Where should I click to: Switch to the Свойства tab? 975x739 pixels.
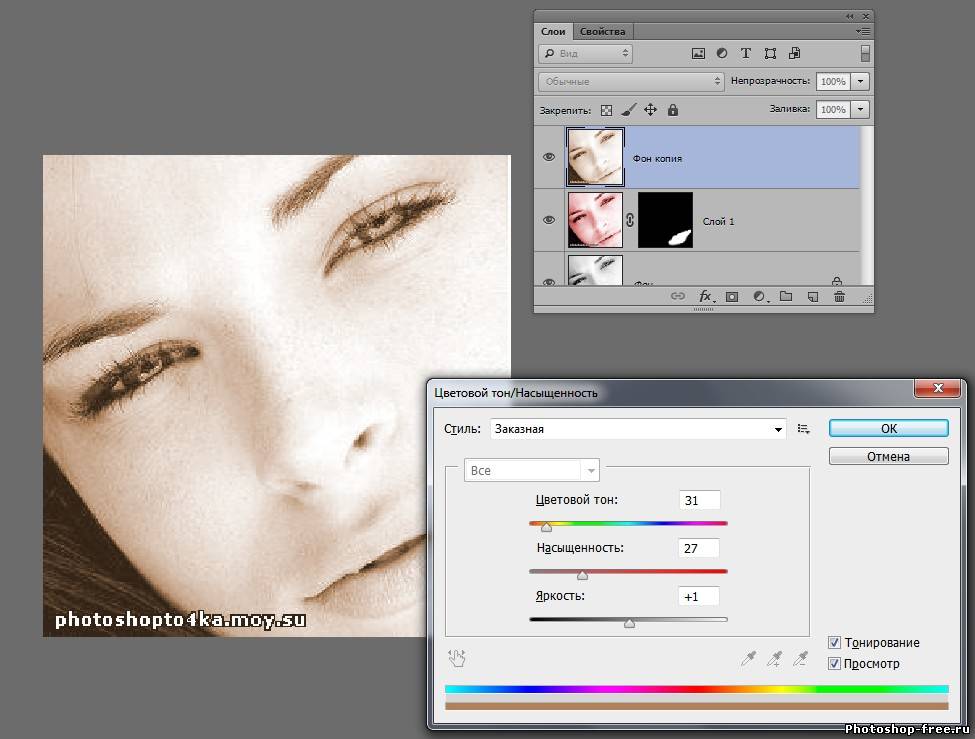[602, 32]
